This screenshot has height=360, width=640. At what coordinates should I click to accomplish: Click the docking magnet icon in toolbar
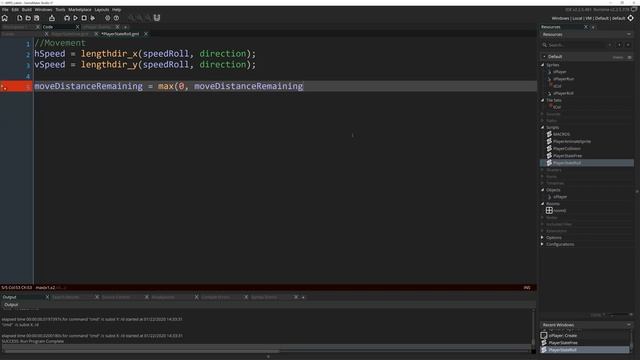[157, 18]
